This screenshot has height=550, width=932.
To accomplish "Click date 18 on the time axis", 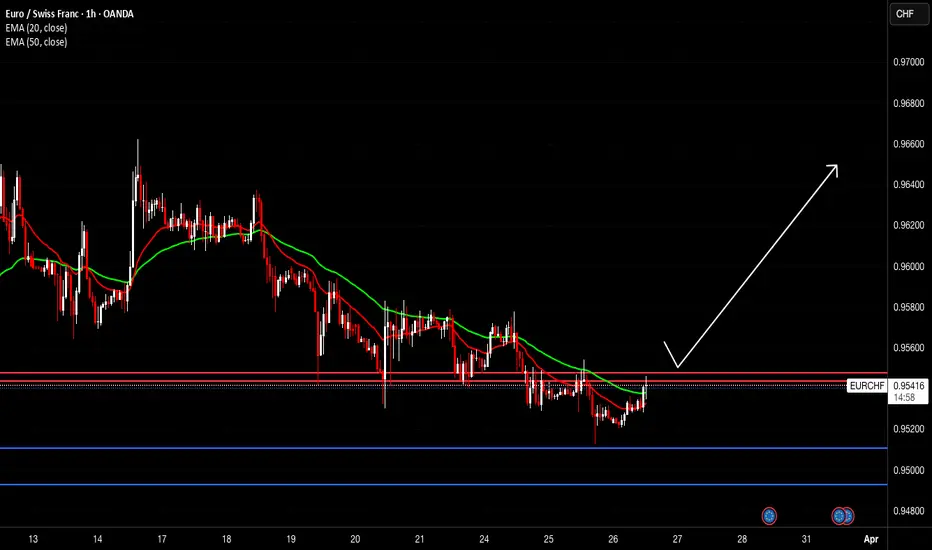I will click(x=226, y=539).
